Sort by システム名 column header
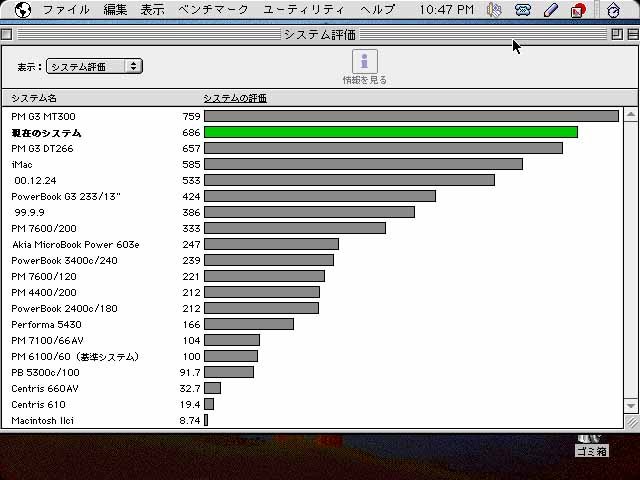 [34, 98]
